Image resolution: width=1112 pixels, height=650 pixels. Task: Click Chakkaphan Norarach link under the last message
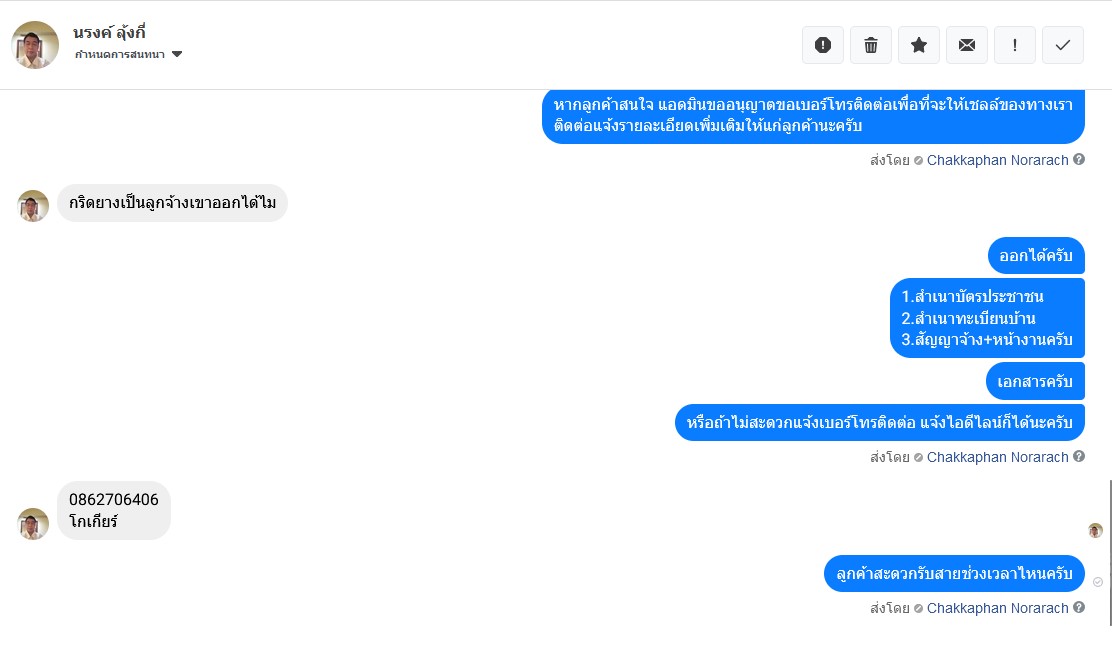(997, 608)
